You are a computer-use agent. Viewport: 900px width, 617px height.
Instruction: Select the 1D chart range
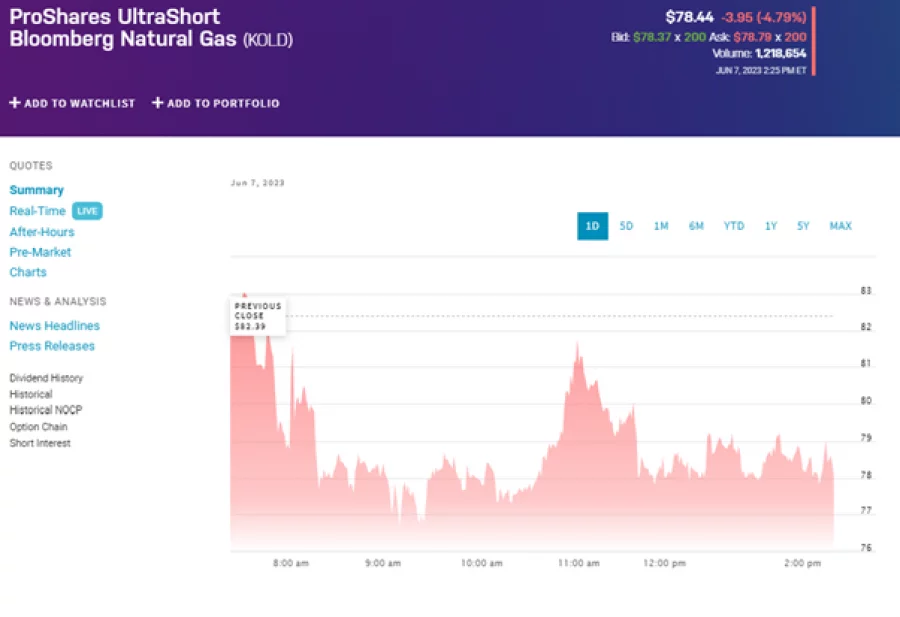(592, 226)
